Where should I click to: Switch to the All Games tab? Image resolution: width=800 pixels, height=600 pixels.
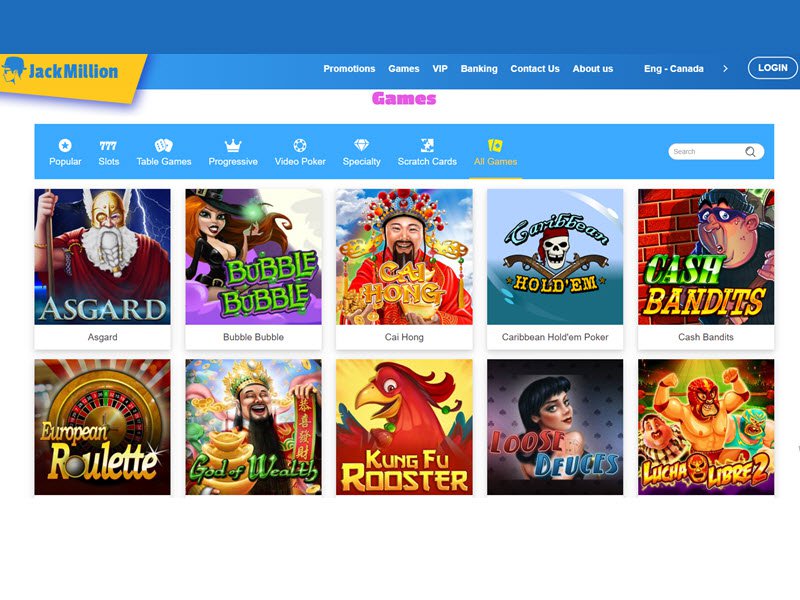pos(495,153)
